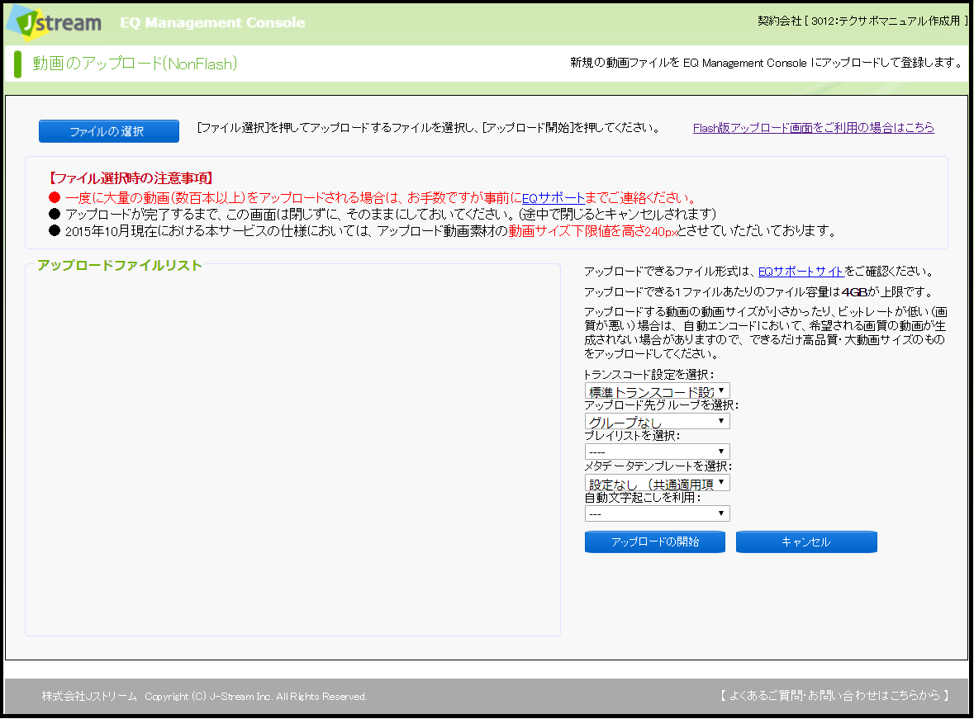This screenshot has width=974, height=719.
Task: Click the アップロードファイルリスト heading
Action: click(x=119, y=265)
